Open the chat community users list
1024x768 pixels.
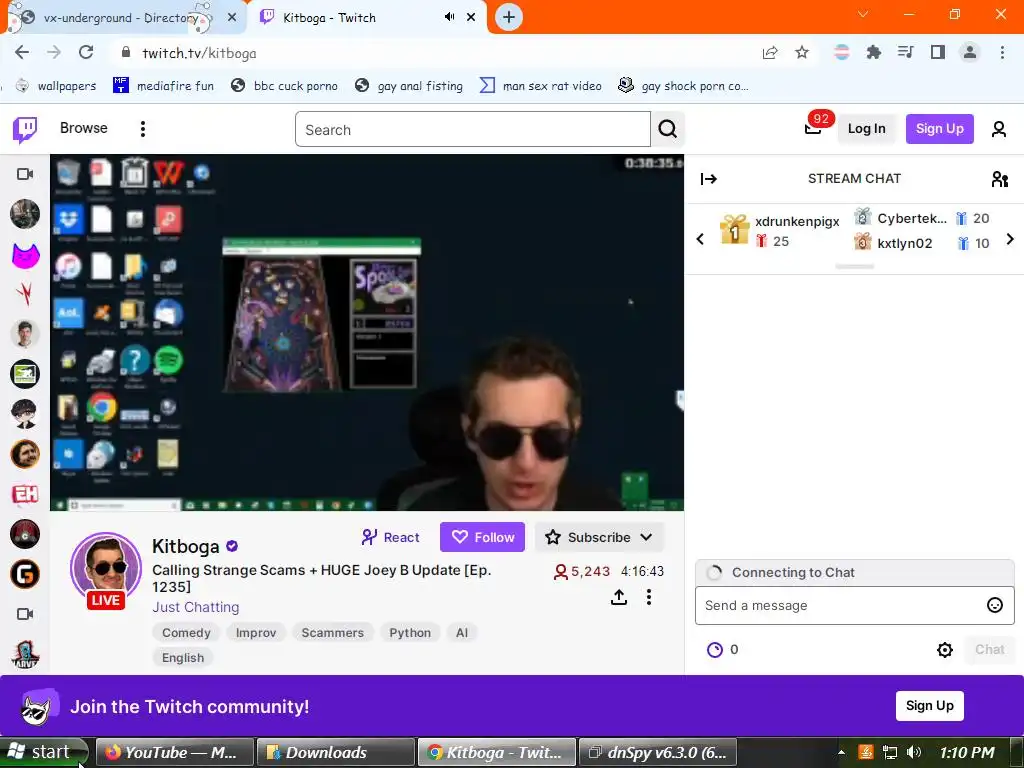point(999,179)
